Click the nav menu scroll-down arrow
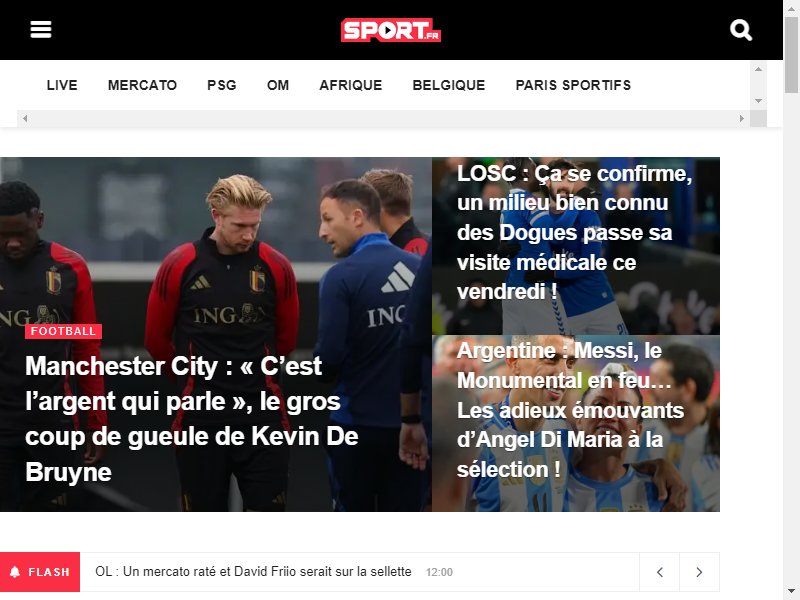 [x=759, y=101]
